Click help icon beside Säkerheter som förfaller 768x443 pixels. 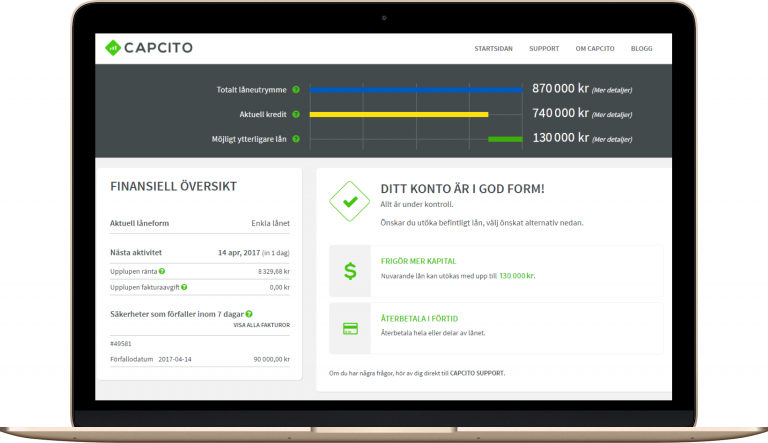pos(249,314)
